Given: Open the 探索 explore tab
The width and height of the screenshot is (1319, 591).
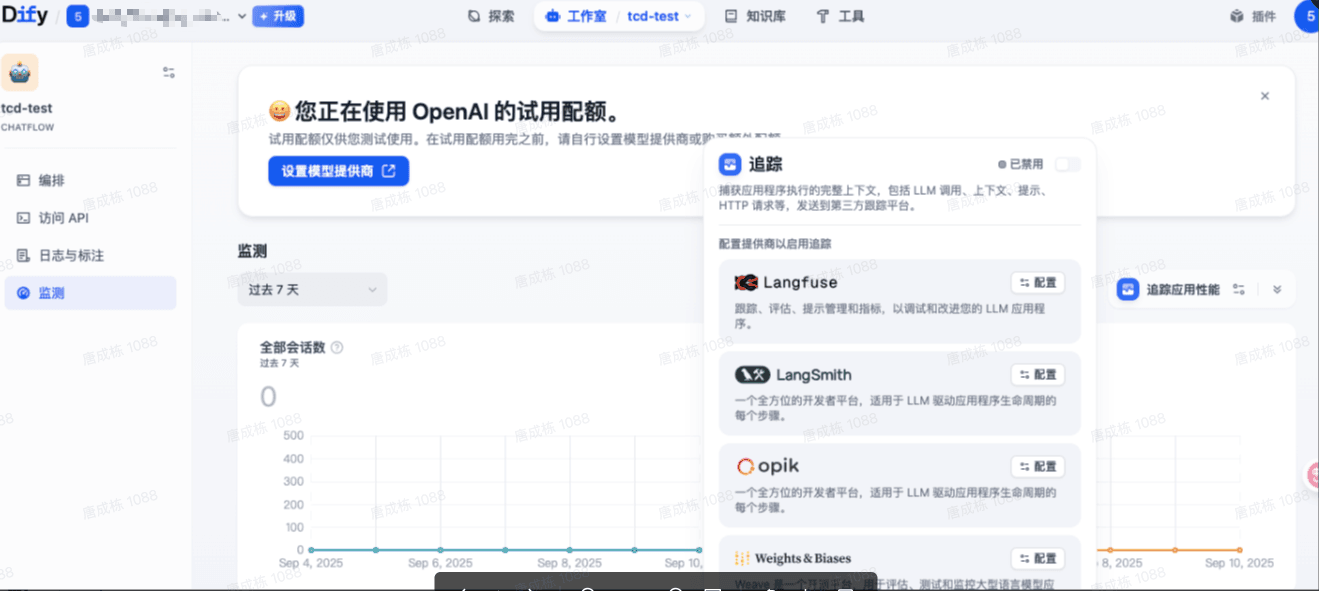Looking at the screenshot, I should (x=491, y=16).
